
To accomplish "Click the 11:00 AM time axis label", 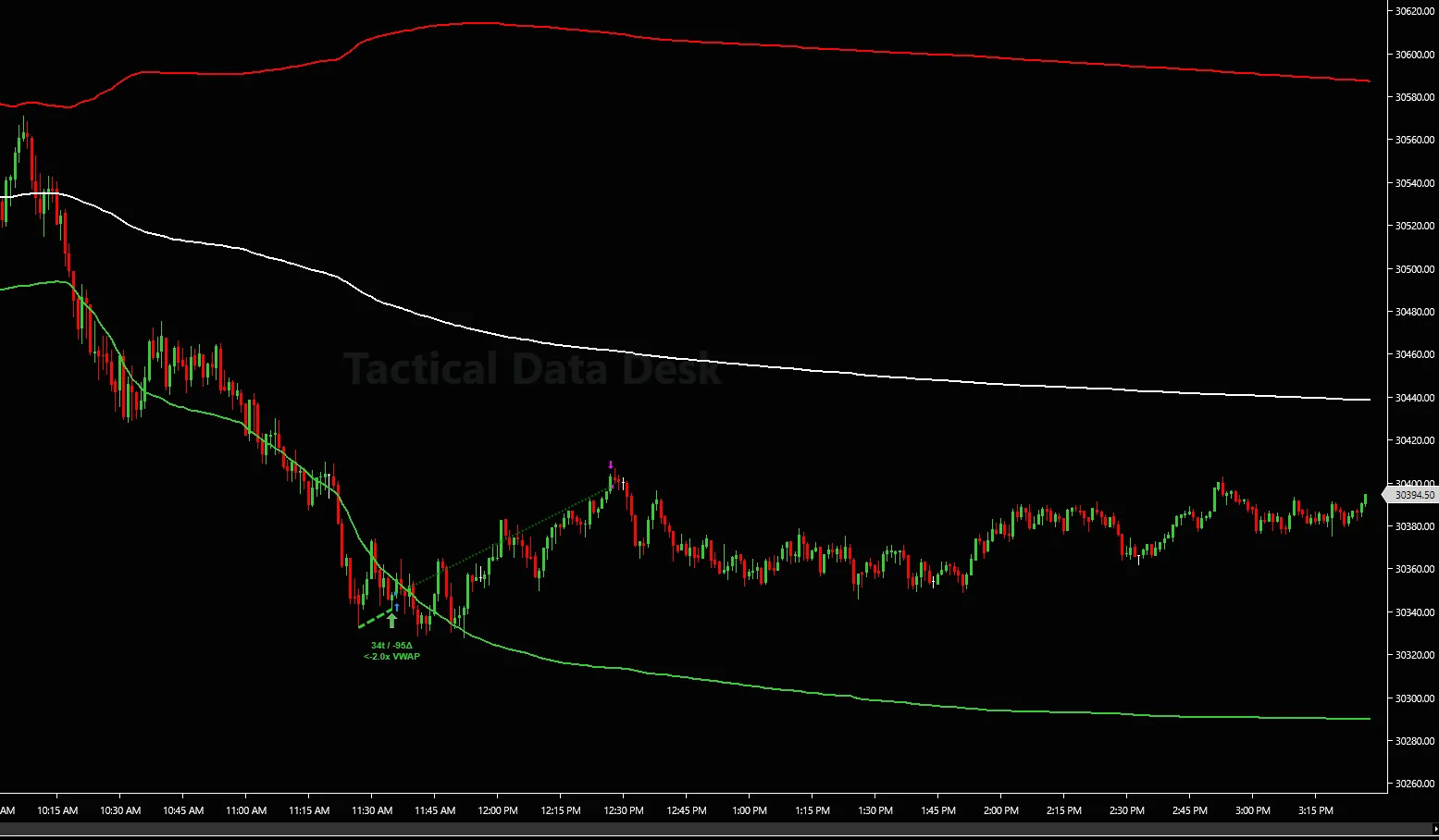I will (x=246, y=810).
